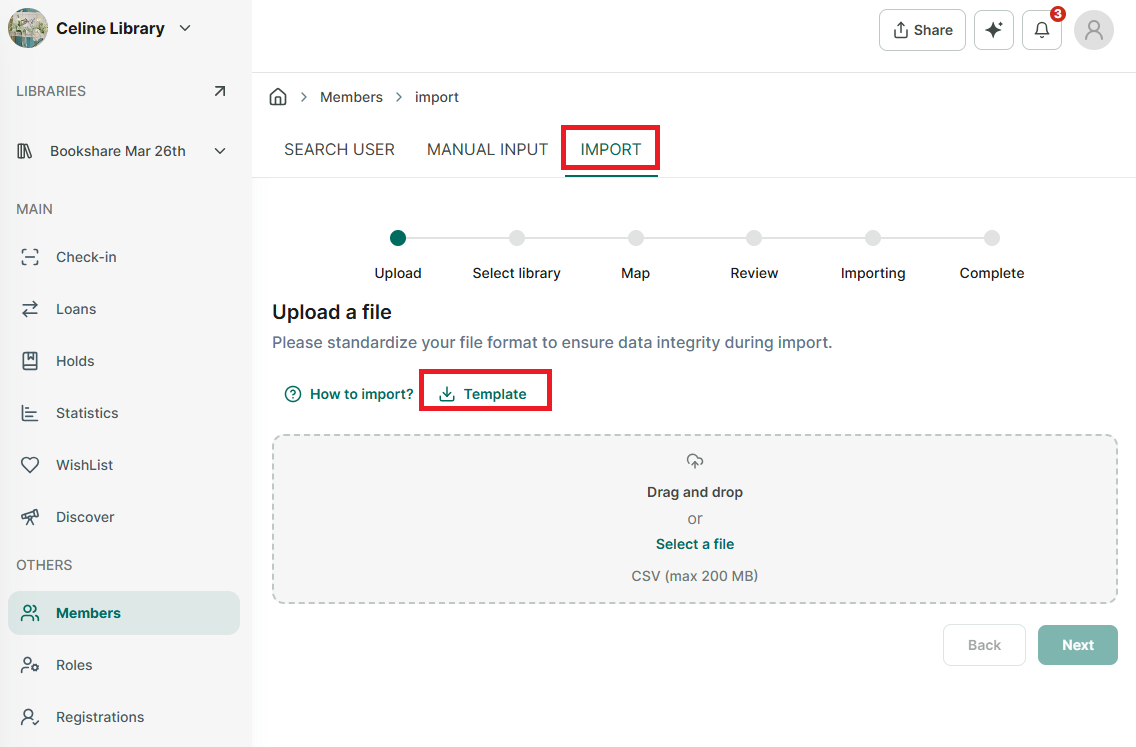Screen dimensions: 1136x747
Task: Click the cloud upload icon
Action: click(x=695, y=461)
